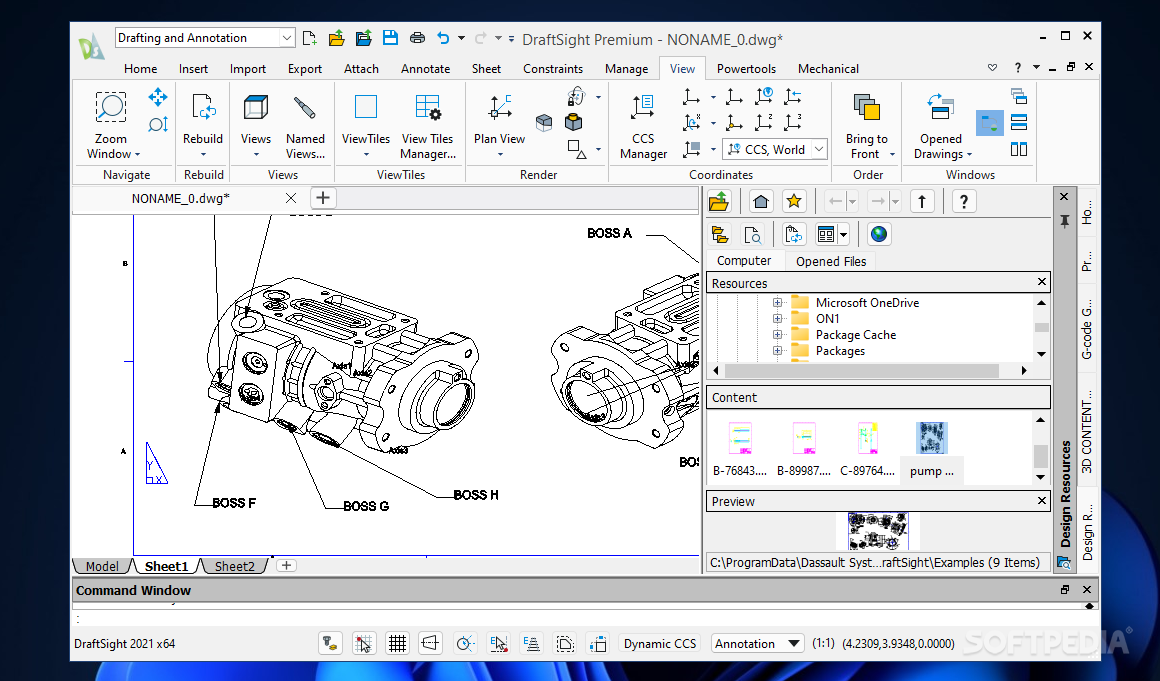Click the Rebuild icon

(203, 108)
